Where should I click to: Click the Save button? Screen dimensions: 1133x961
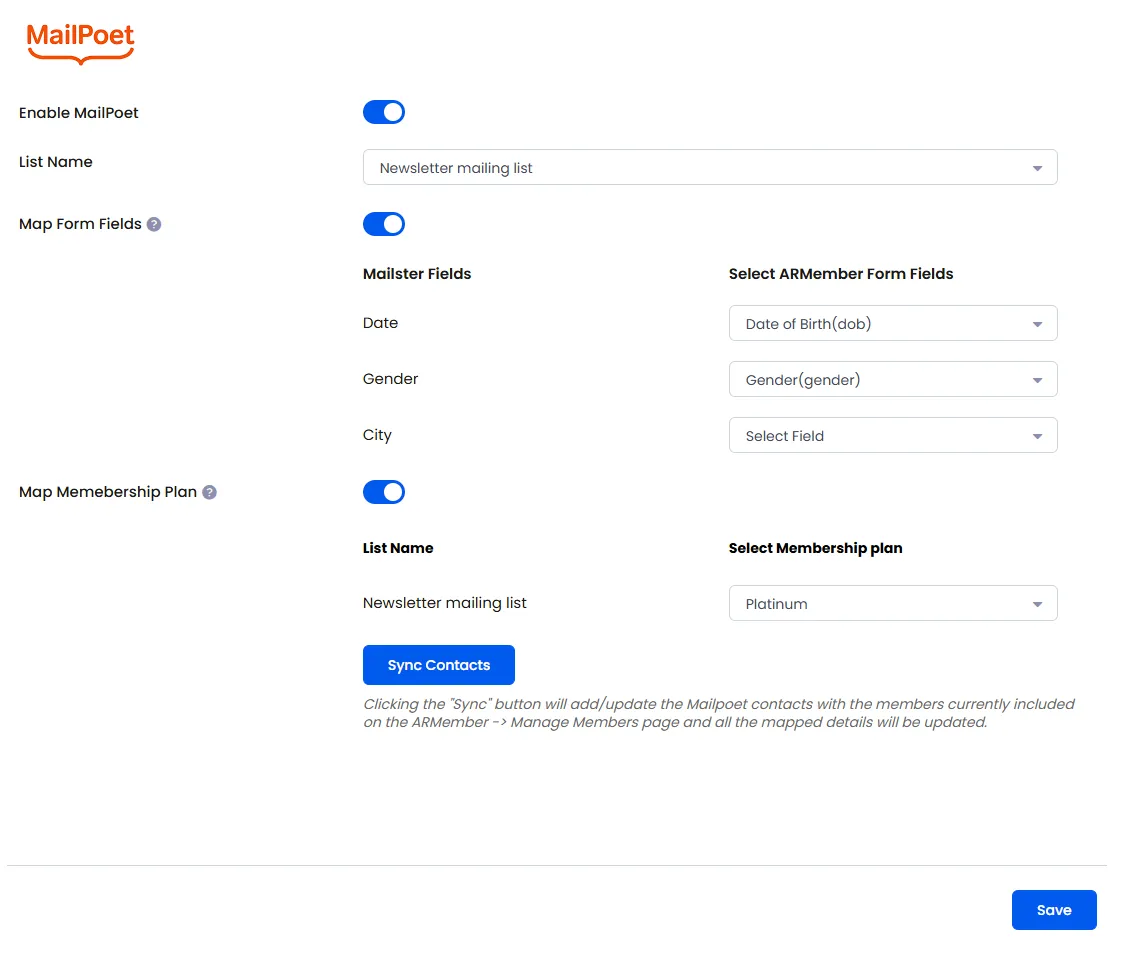tap(1054, 911)
